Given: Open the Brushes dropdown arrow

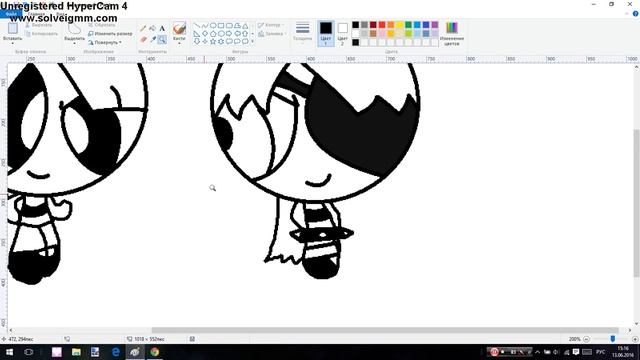Looking at the screenshot, I should [179, 43].
